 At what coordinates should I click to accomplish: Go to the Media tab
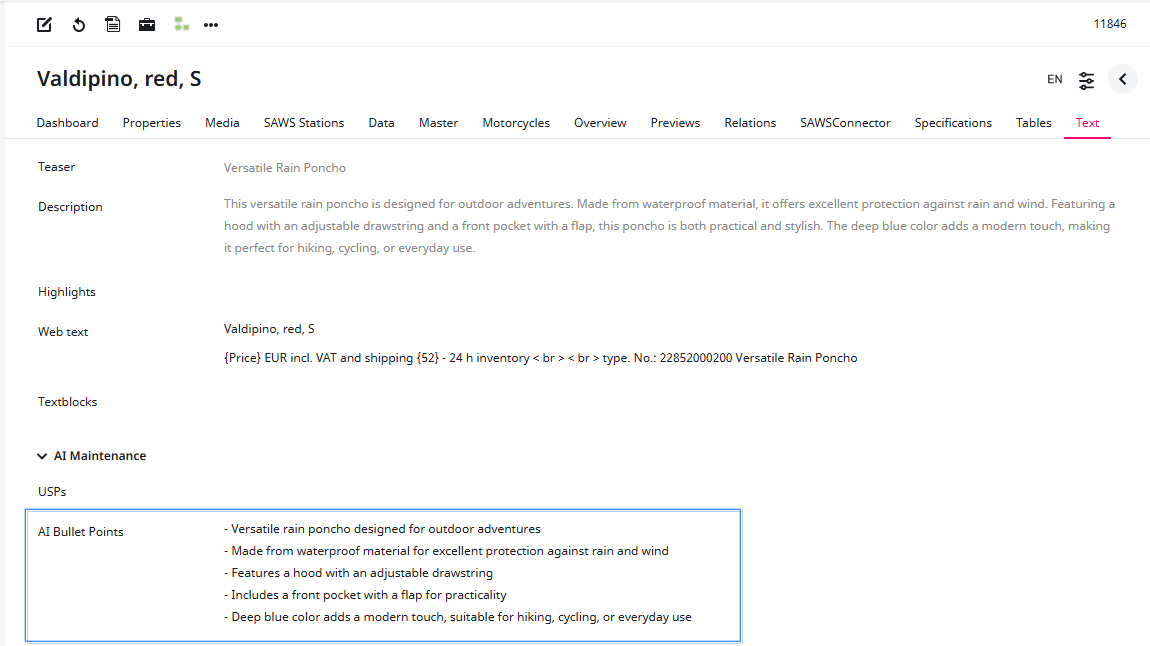click(x=222, y=123)
